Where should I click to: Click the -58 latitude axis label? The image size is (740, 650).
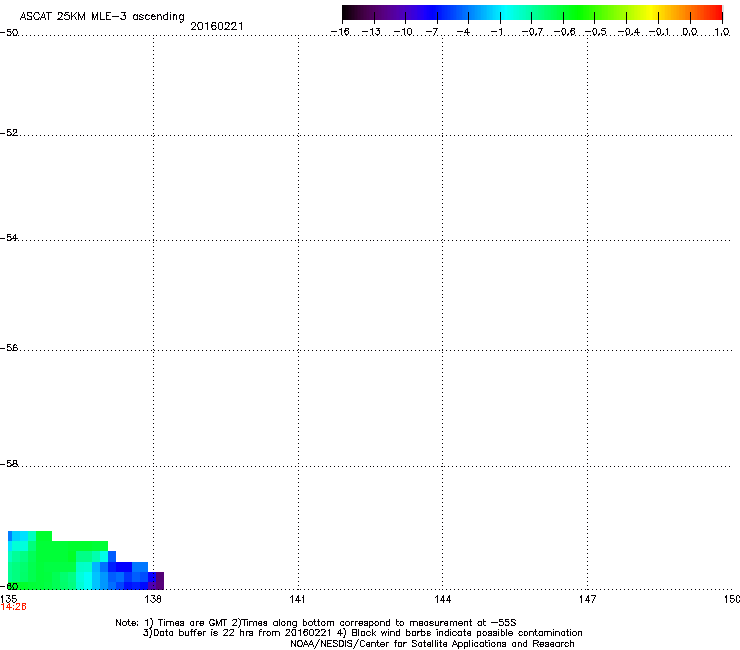pos(9,464)
